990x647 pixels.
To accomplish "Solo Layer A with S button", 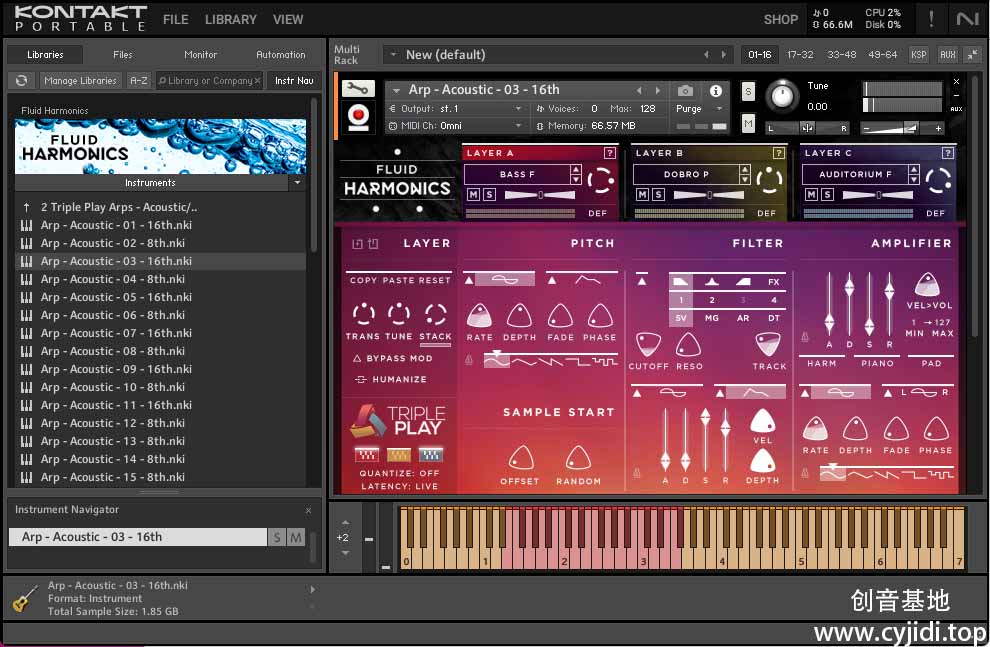I will pos(489,194).
